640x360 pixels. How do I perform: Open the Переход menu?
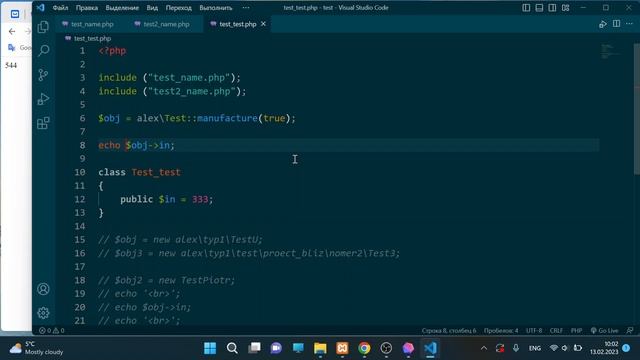click(x=178, y=8)
